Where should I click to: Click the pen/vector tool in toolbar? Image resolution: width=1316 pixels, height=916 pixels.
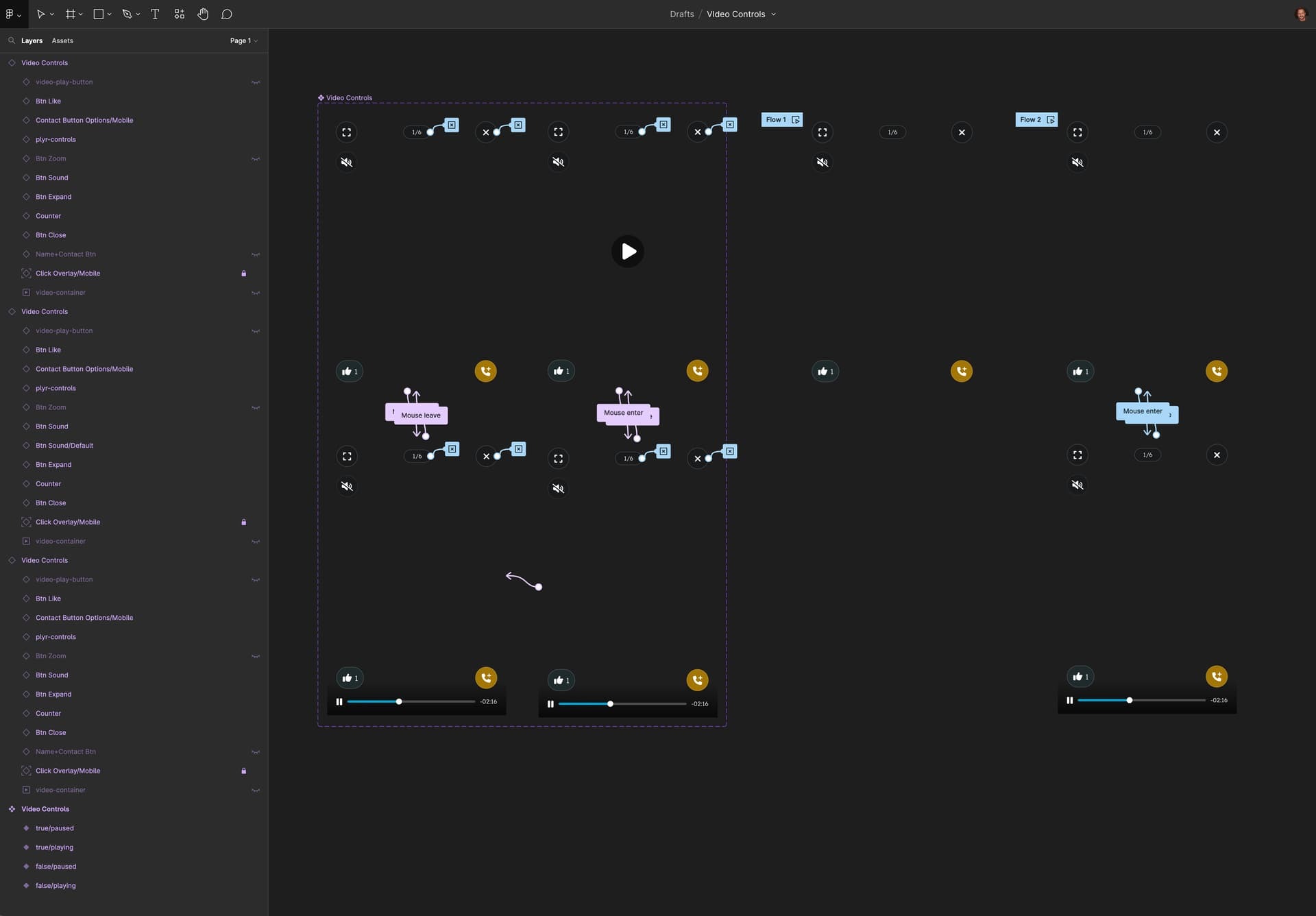126,14
